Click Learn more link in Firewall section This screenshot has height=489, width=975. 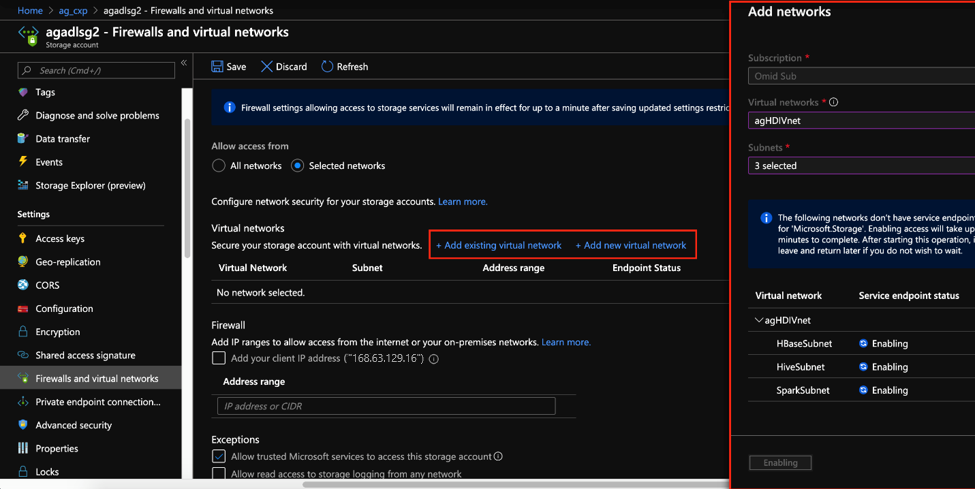566,342
